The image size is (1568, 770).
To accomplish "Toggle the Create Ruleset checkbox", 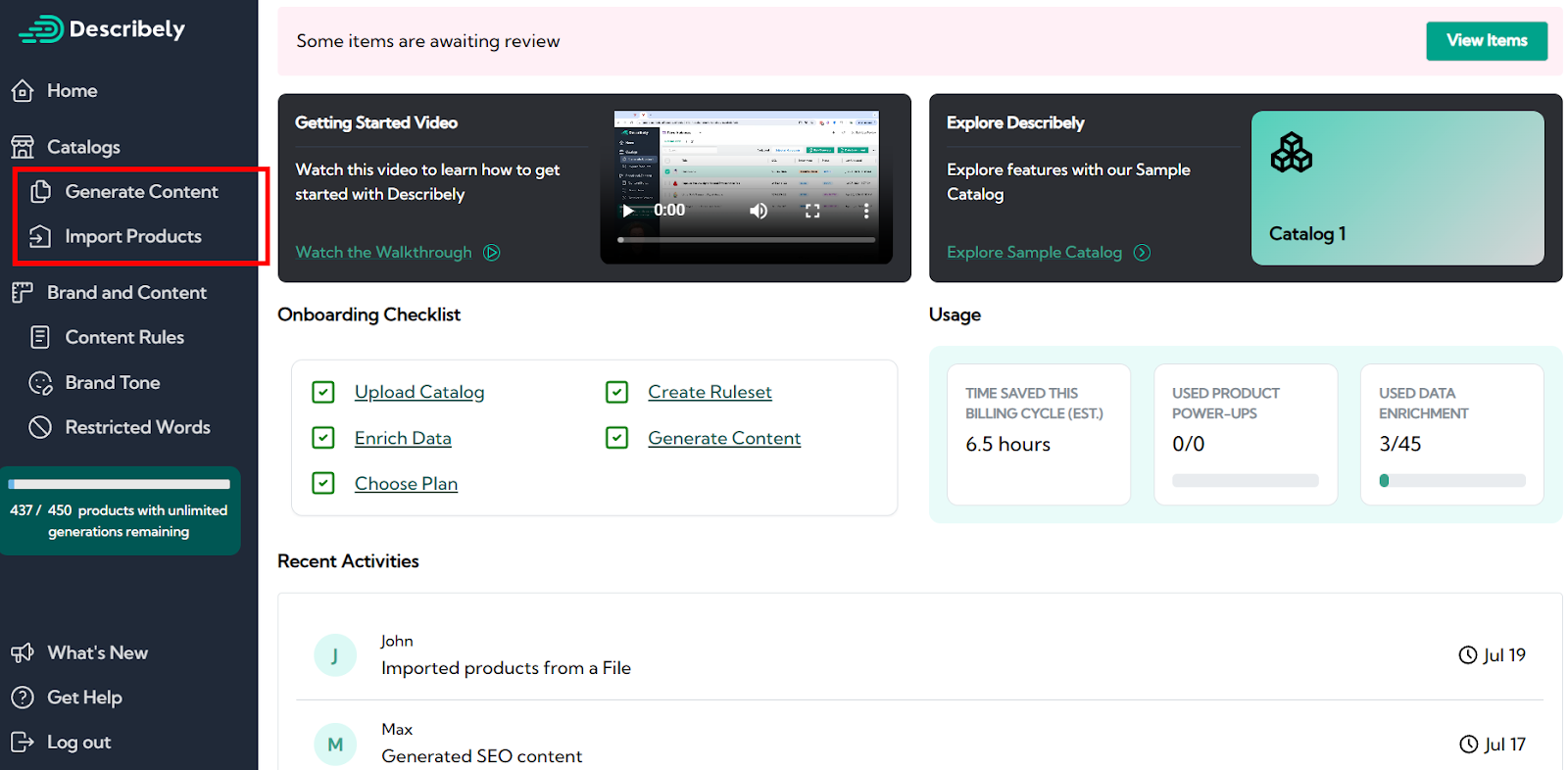I will click(x=616, y=392).
